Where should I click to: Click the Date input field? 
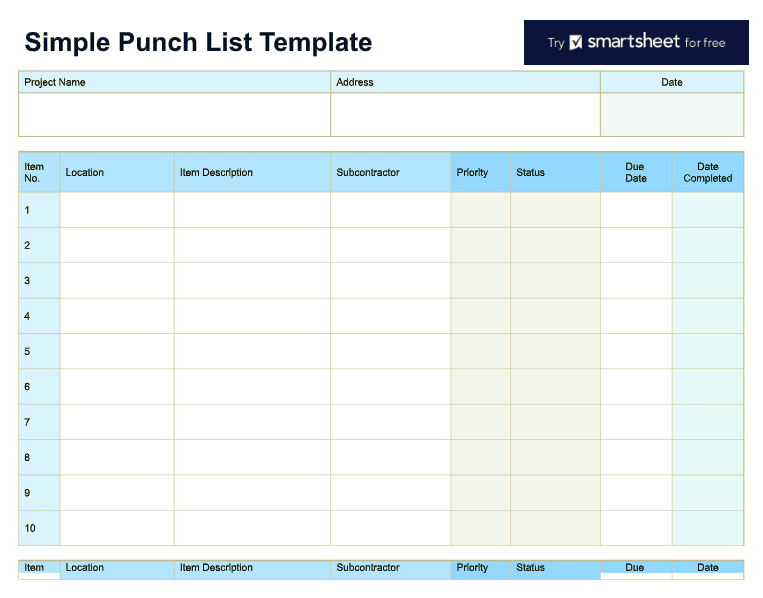pyautogui.click(x=672, y=114)
